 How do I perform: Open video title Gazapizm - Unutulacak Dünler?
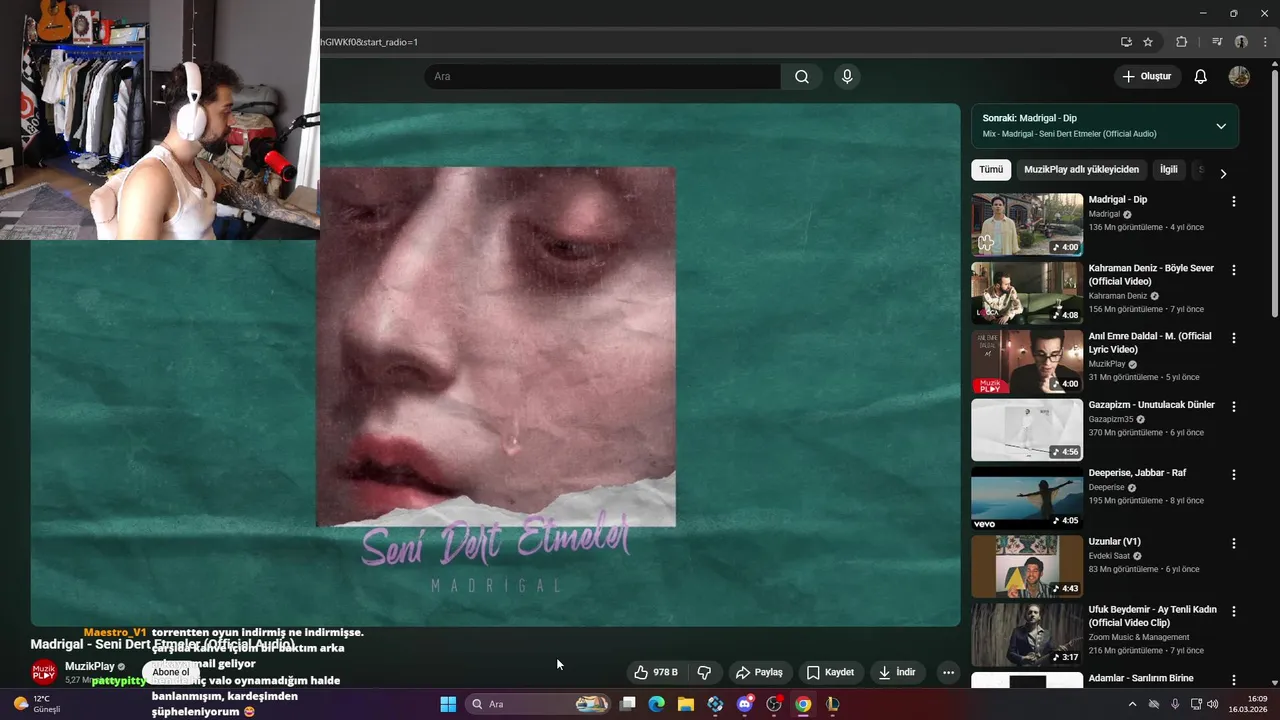tap(1151, 405)
